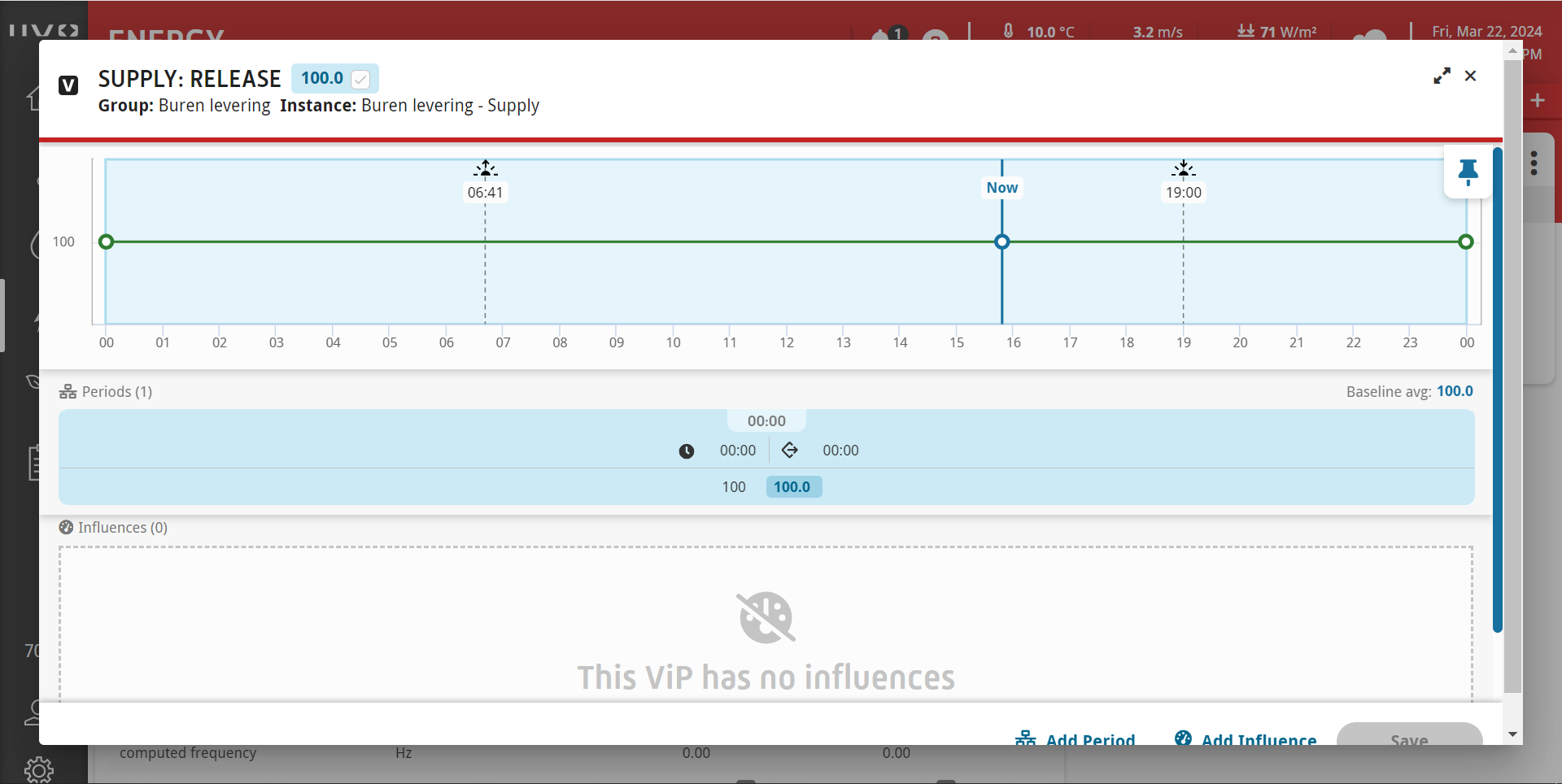Click the Influences (0) palette icon
This screenshot has height=784, width=1562.
click(x=66, y=528)
